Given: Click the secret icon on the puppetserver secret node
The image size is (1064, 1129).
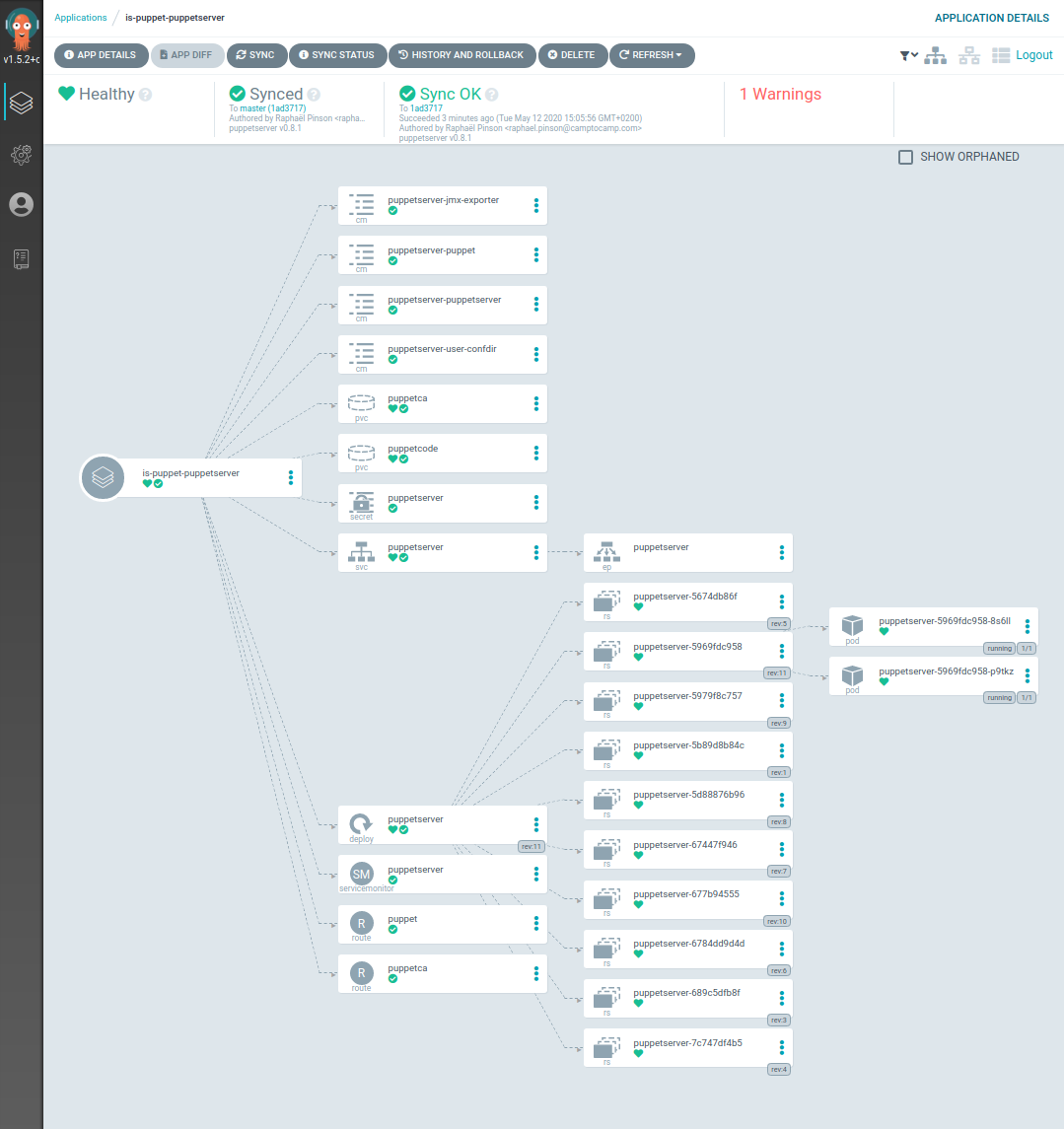Looking at the screenshot, I should (x=361, y=502).
